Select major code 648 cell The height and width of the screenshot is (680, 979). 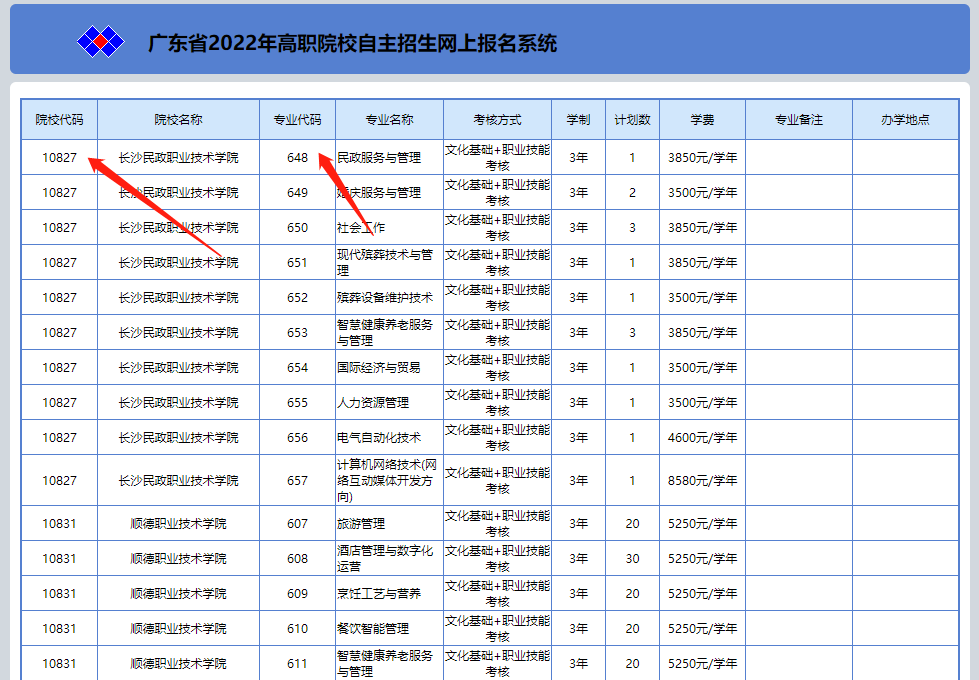tap(297, 157)
